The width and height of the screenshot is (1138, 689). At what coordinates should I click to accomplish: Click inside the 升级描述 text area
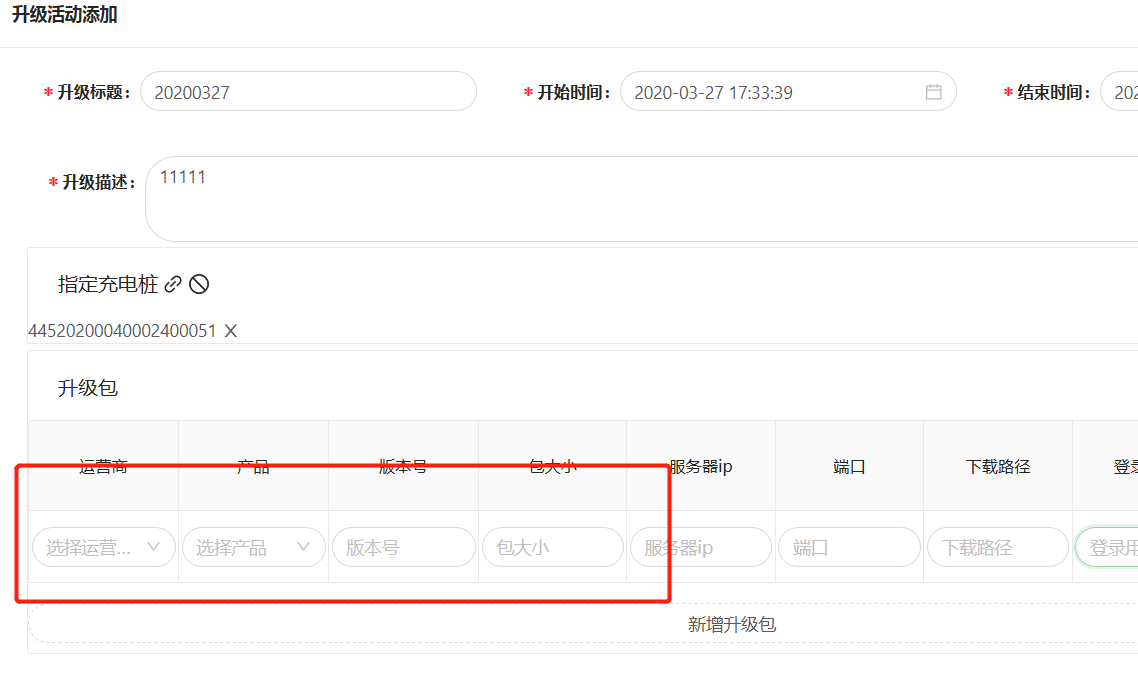(640, 200)
